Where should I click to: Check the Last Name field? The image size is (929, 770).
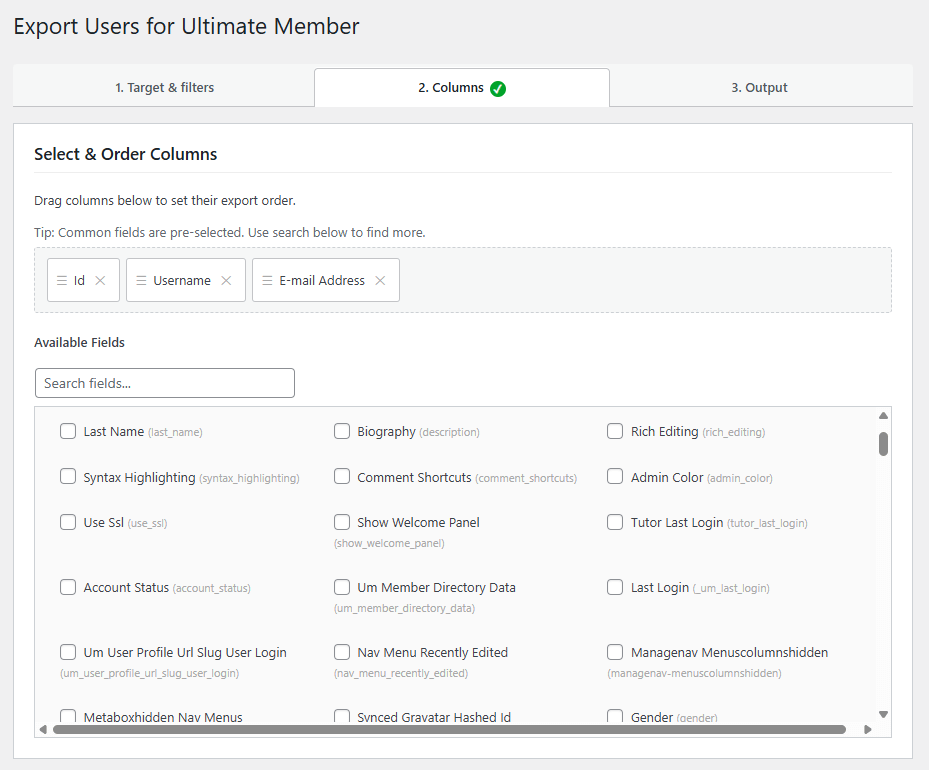[x=68, y=431]
